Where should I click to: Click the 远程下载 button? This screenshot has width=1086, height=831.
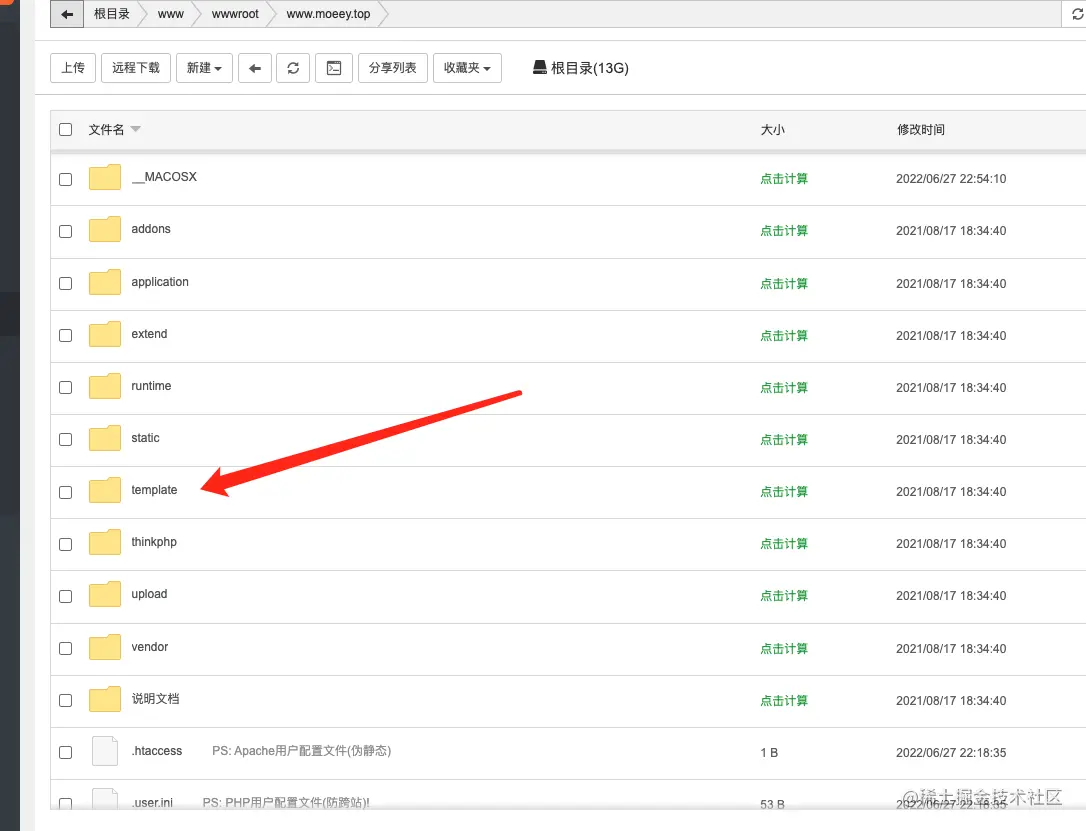(136, 68)
